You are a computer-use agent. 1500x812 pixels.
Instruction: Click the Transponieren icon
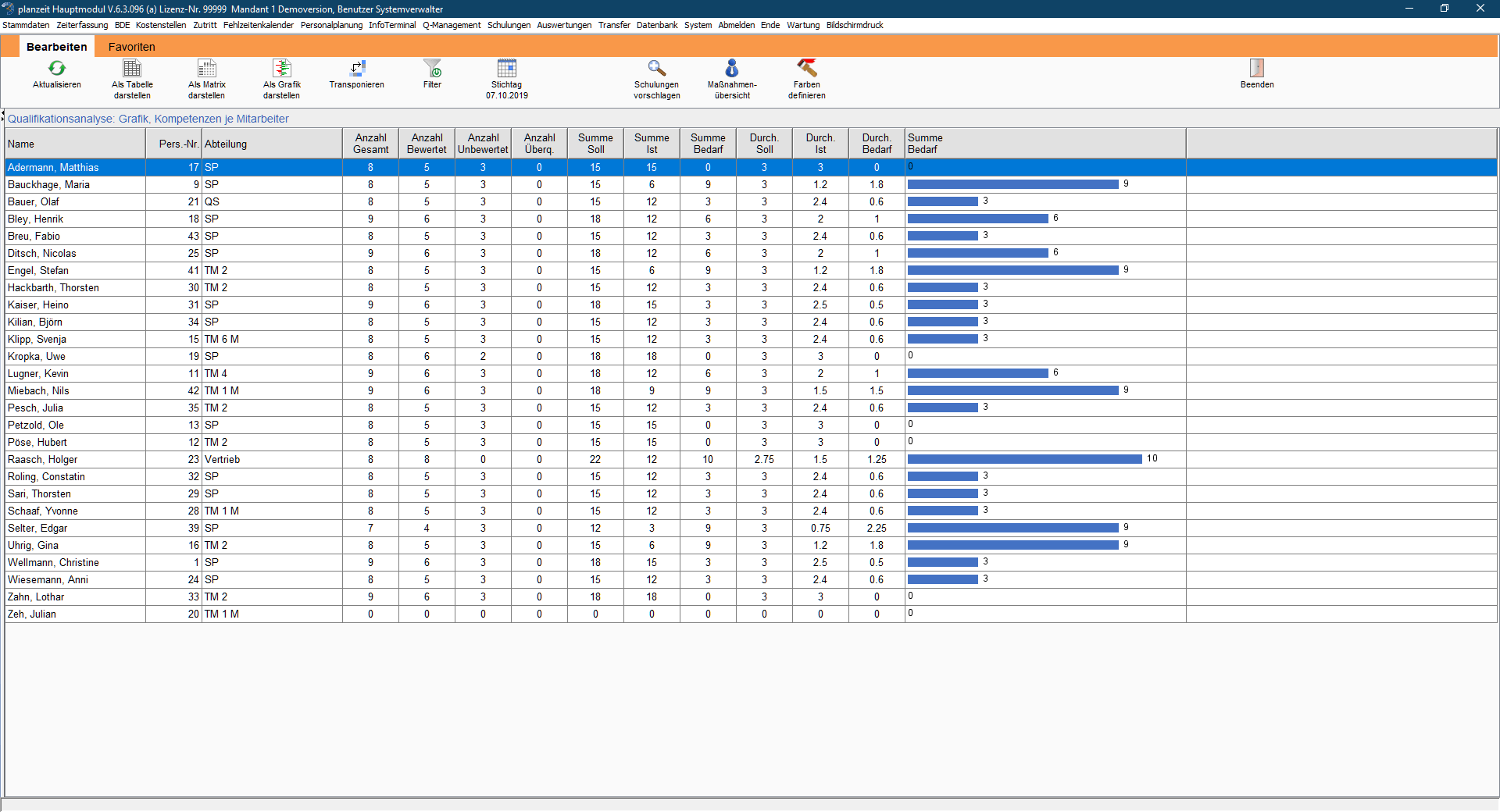tap(356, 69)
